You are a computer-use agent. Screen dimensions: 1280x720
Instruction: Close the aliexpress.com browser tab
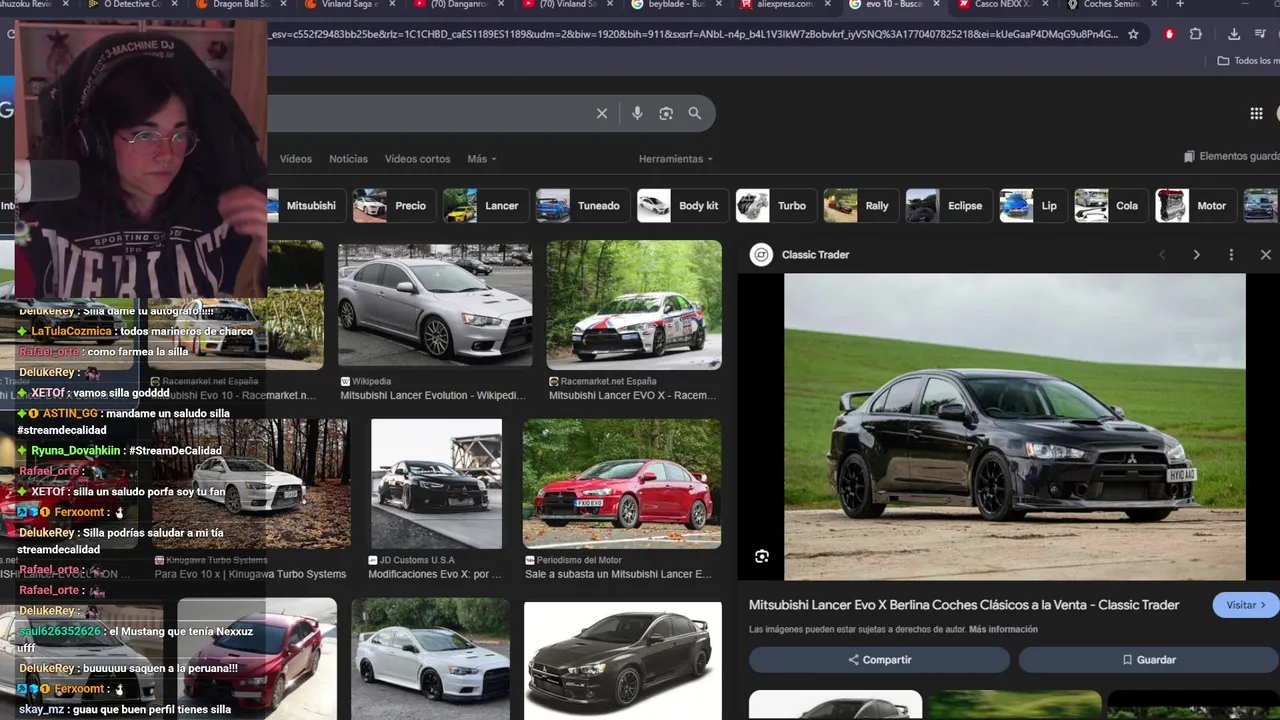coord(827,5)
